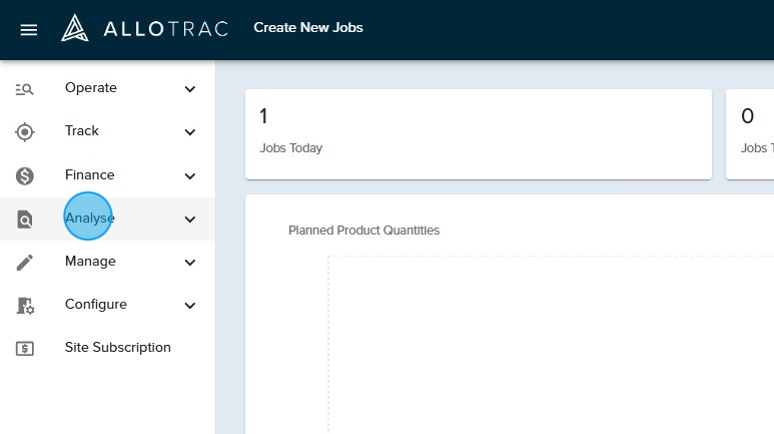Select the Manage menu label
Image resolution: width=774 pixels, height=434 pixels.
point(90,261)
